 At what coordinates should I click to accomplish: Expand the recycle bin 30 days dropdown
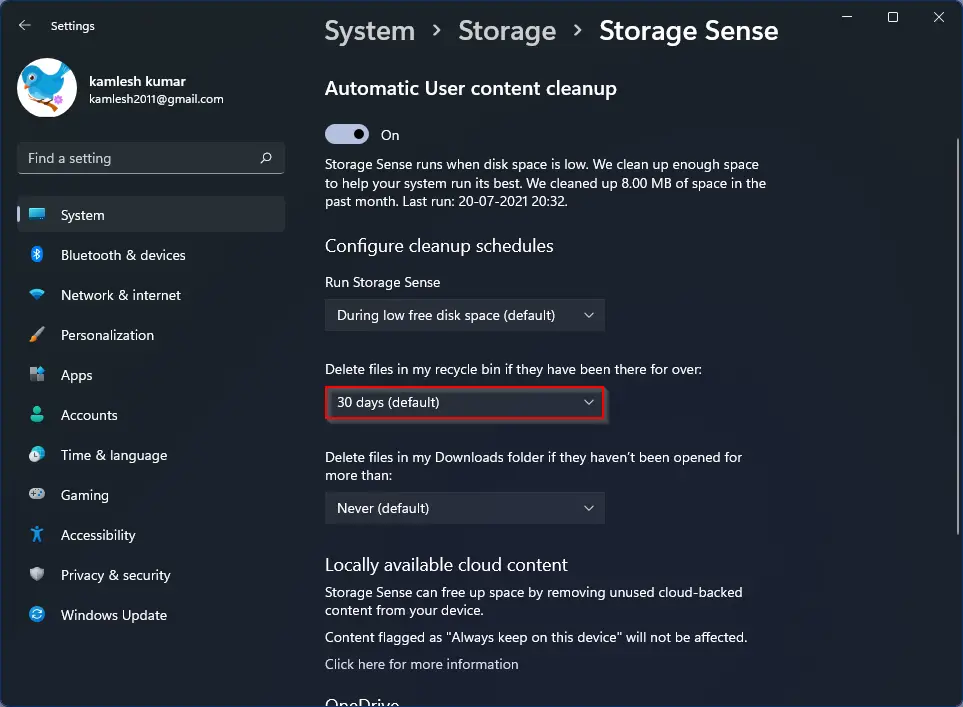click(465, 402)
